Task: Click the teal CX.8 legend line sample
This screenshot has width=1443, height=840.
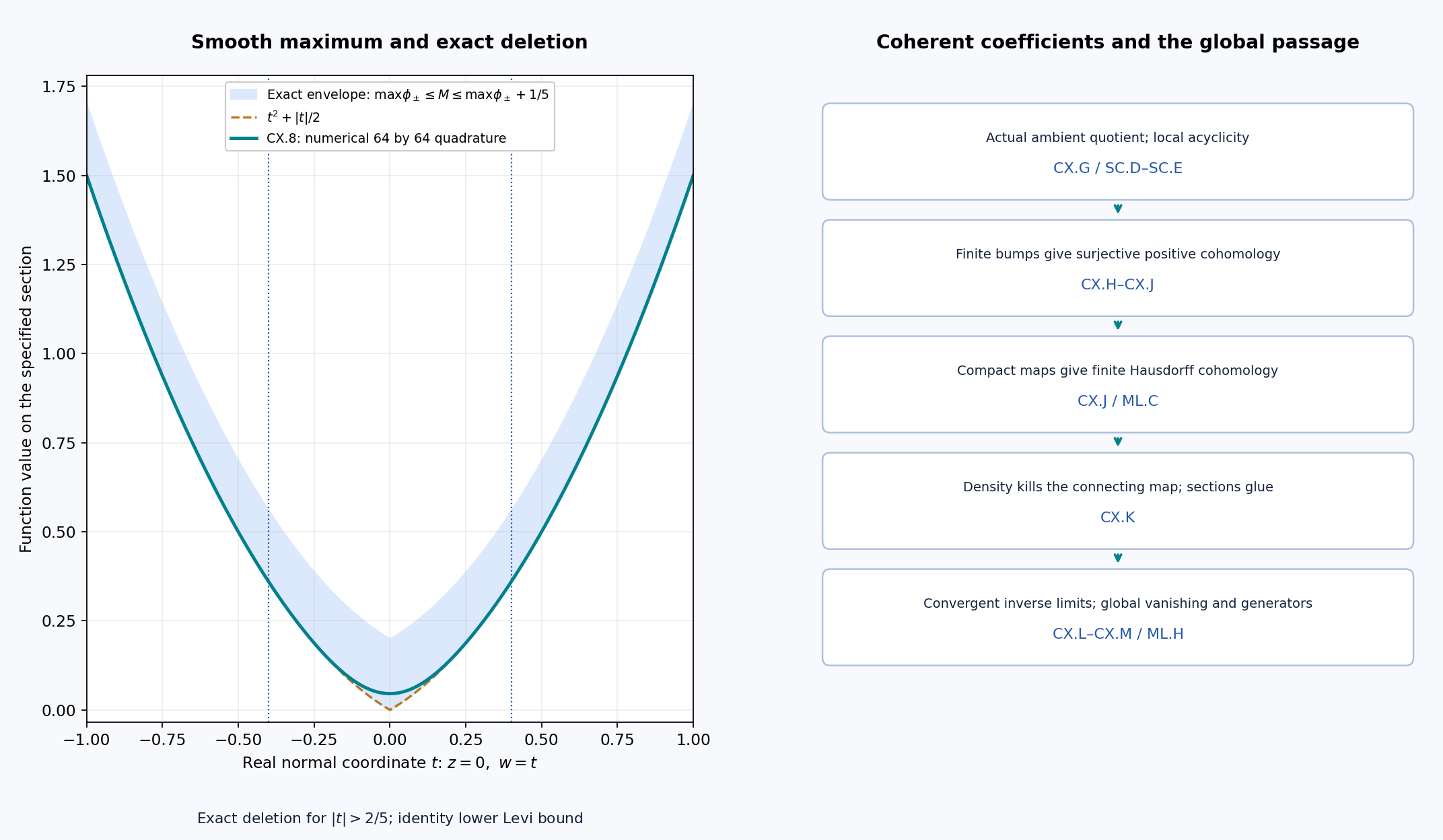Action: (244, 138)
